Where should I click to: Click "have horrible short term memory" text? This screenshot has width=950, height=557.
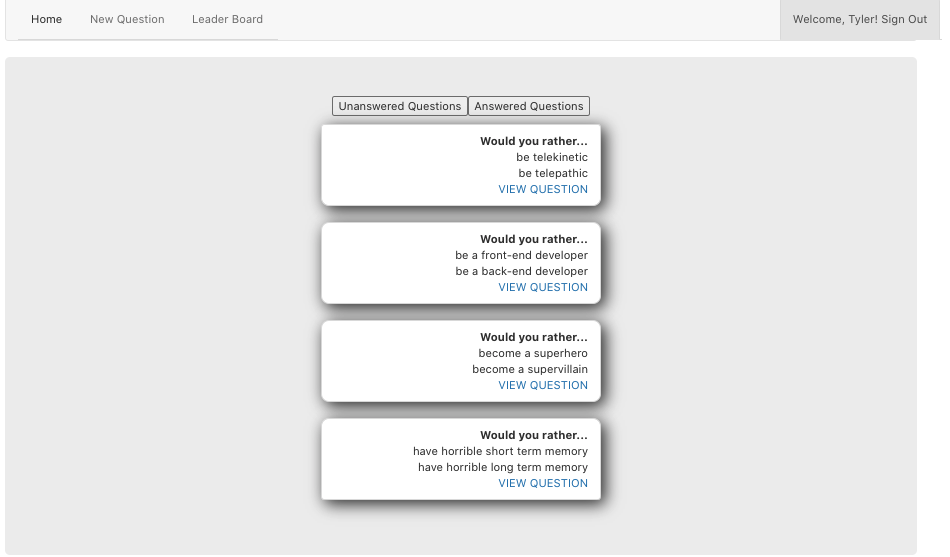pyautogui.click(x=500, y=451)
